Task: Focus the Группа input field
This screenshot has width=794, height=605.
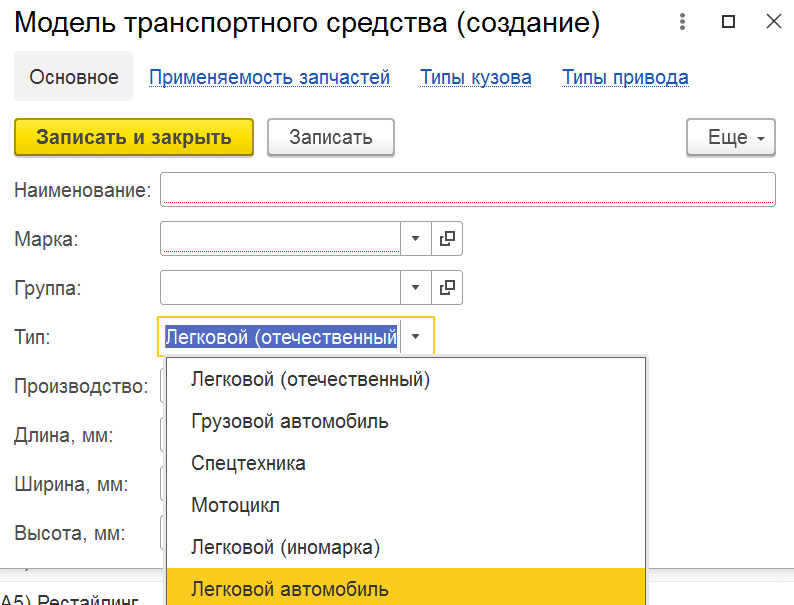Action: [280, 288]
